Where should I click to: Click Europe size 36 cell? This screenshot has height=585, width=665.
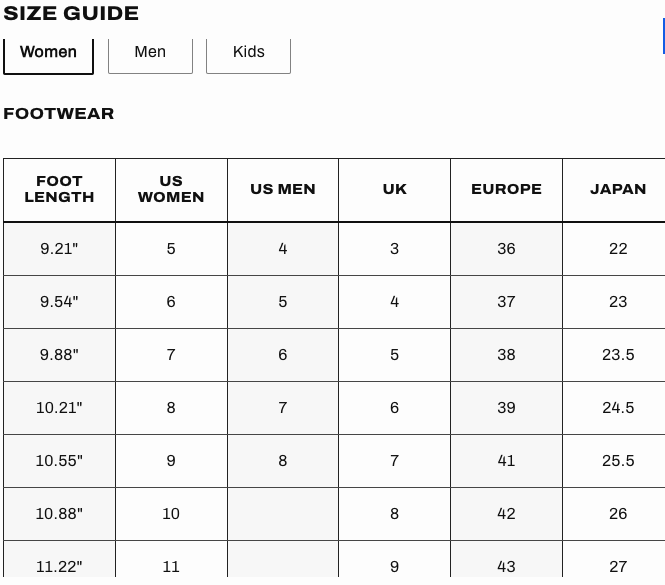(506, 249)
